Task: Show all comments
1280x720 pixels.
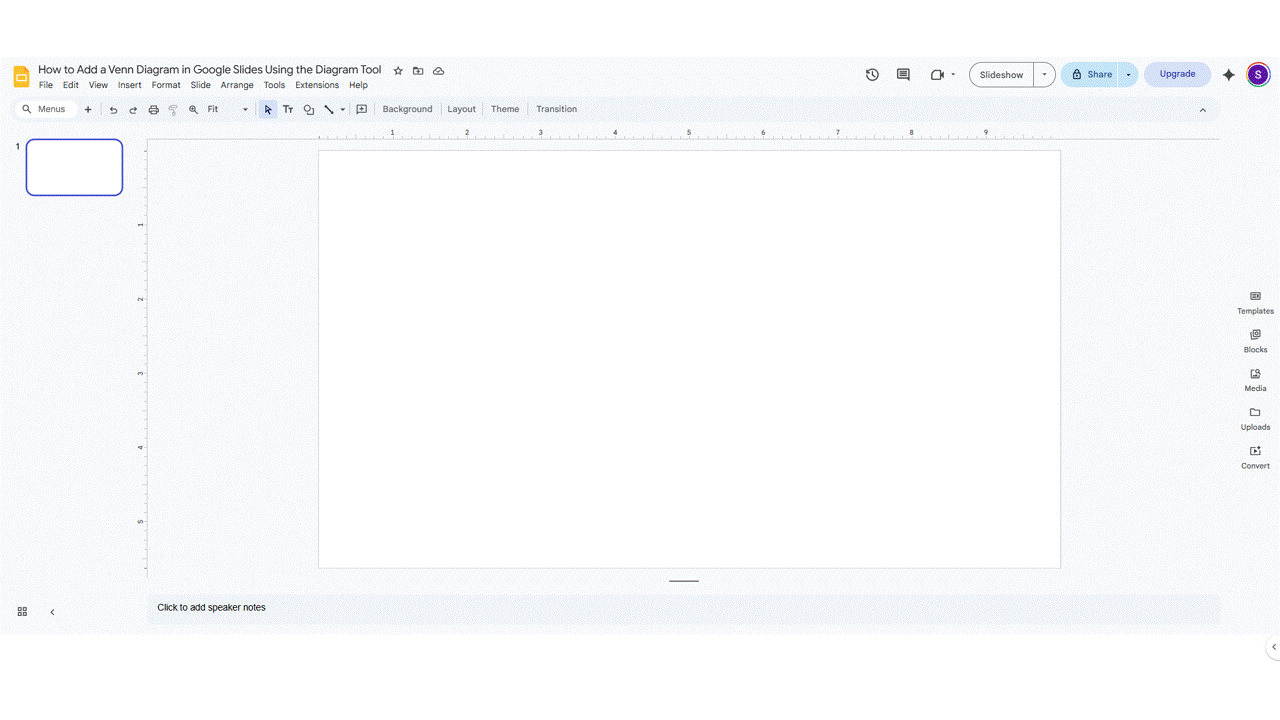Action: pyautogui.click(x=902, y=74)
